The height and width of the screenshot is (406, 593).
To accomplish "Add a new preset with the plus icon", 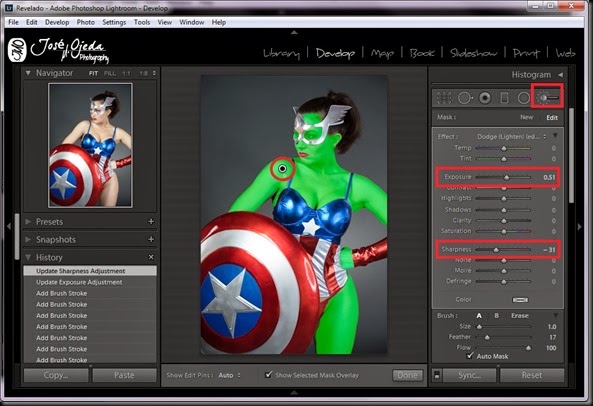I will [x=151, y=222].
